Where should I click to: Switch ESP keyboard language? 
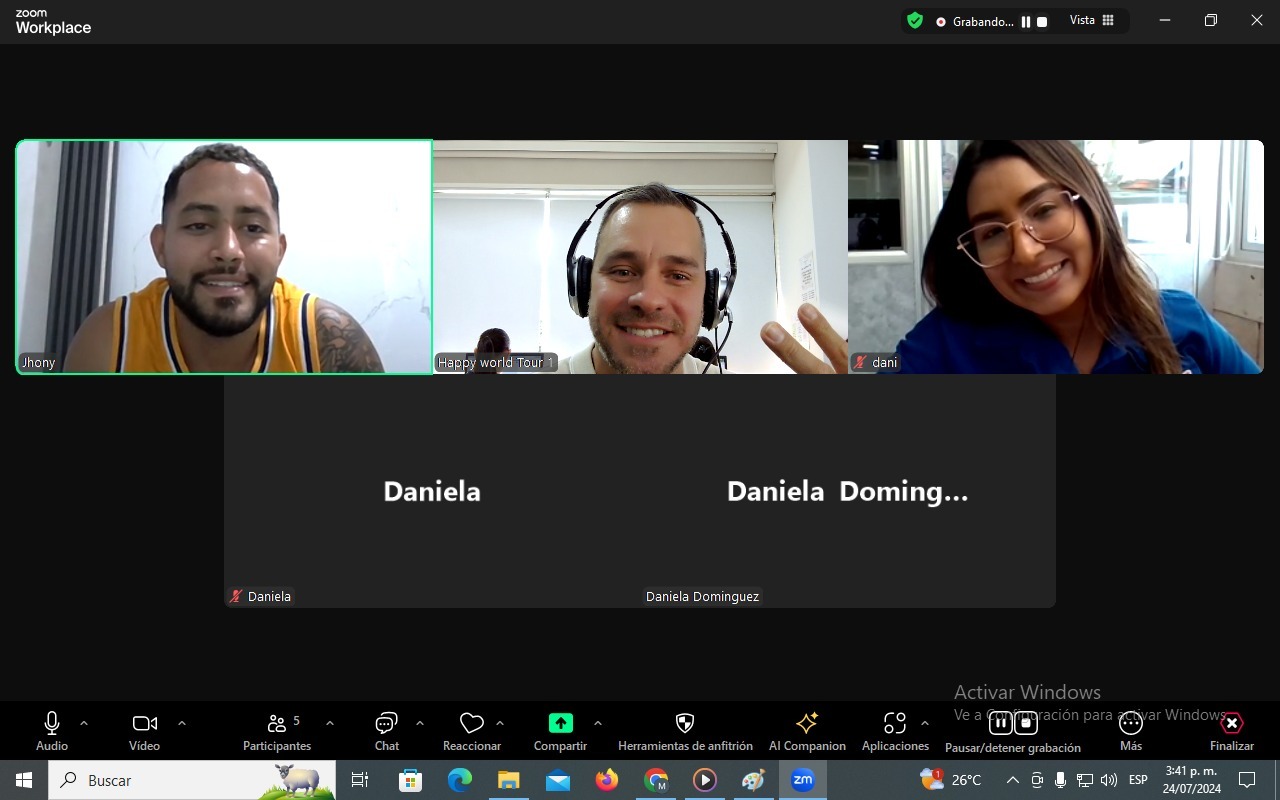pyautogui.click(x=1138, y=780)
